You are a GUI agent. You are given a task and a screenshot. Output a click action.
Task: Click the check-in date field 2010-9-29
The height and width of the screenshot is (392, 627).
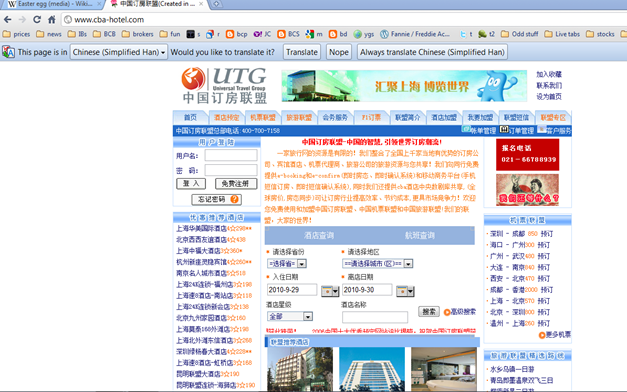292,290
